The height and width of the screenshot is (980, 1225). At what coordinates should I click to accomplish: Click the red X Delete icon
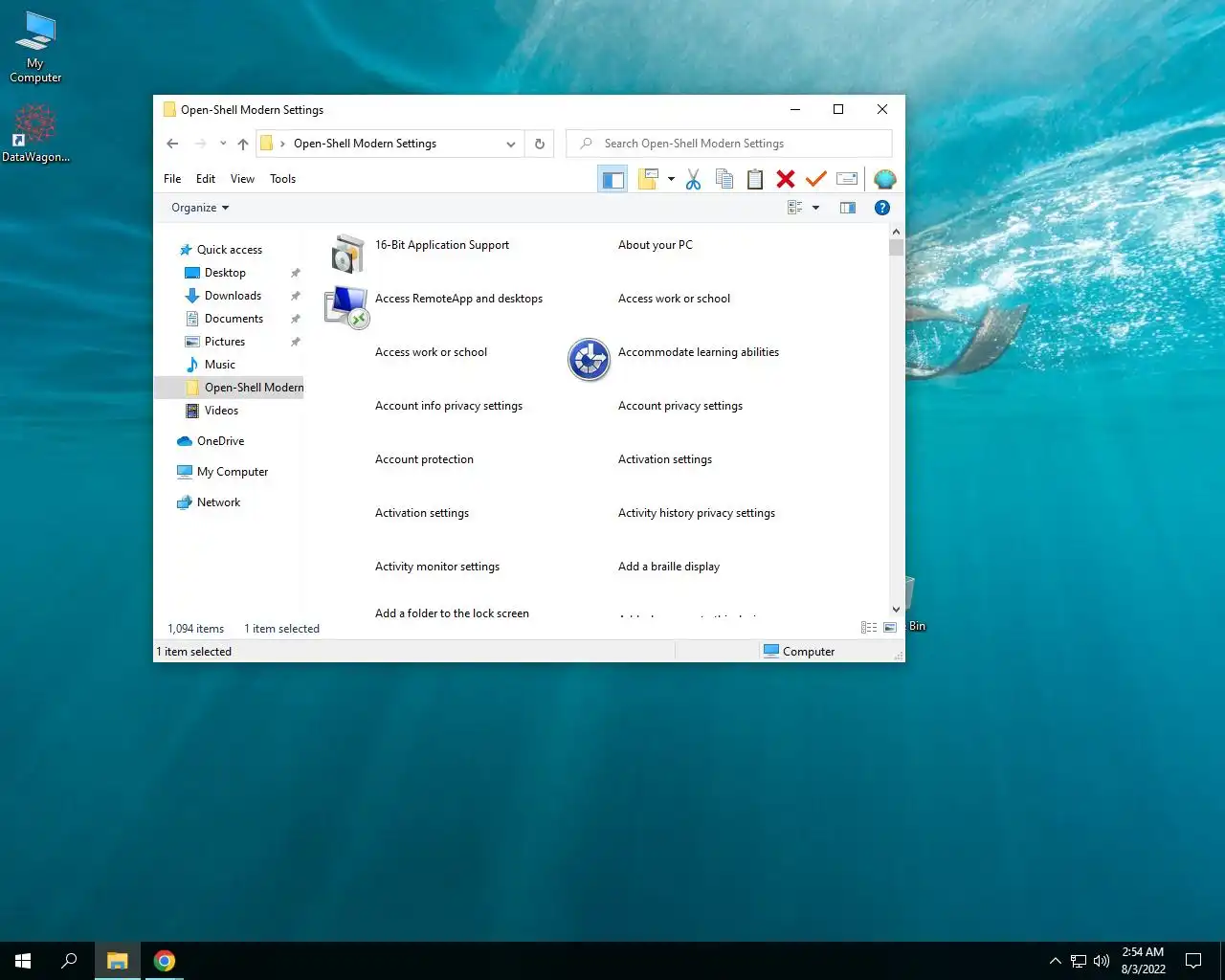pos(786,179)
